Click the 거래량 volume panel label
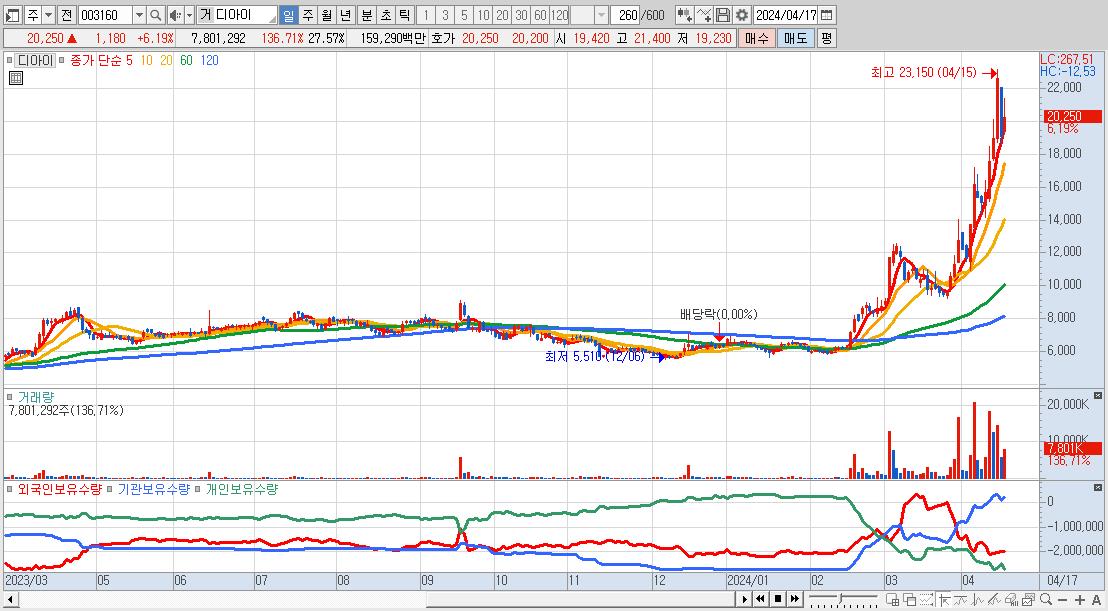The width and height of the screenshot is (1108, 611). [x=35, y=398]
